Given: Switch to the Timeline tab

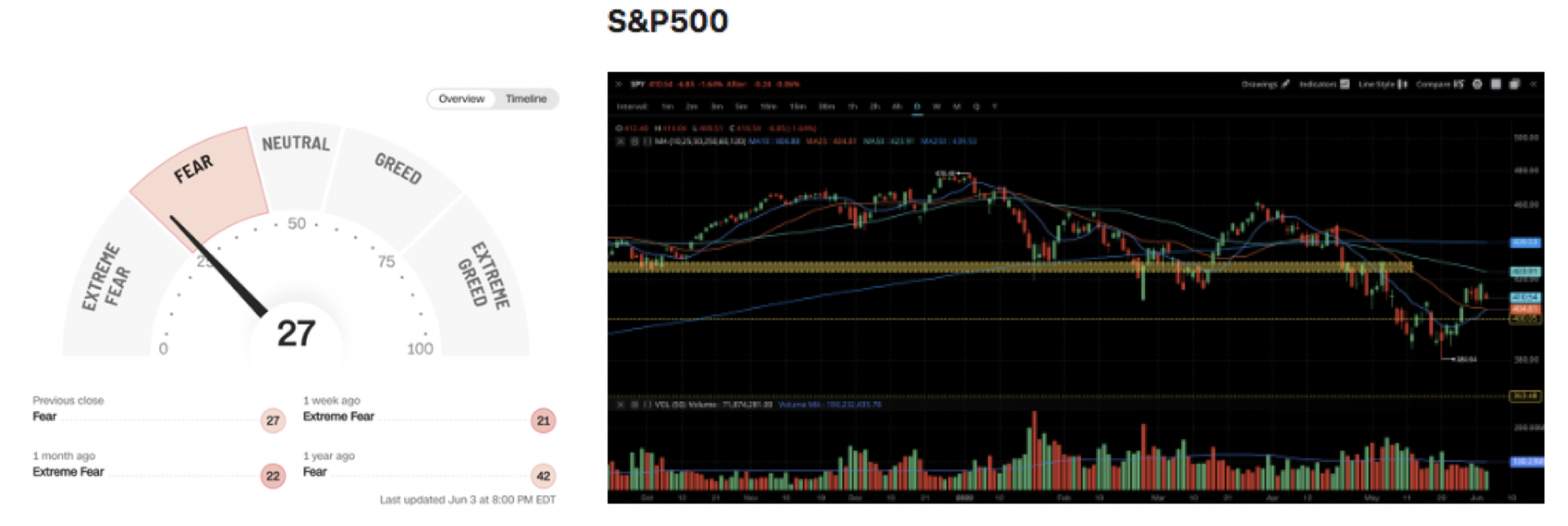Looking at the screenshot, I should 526,99.
